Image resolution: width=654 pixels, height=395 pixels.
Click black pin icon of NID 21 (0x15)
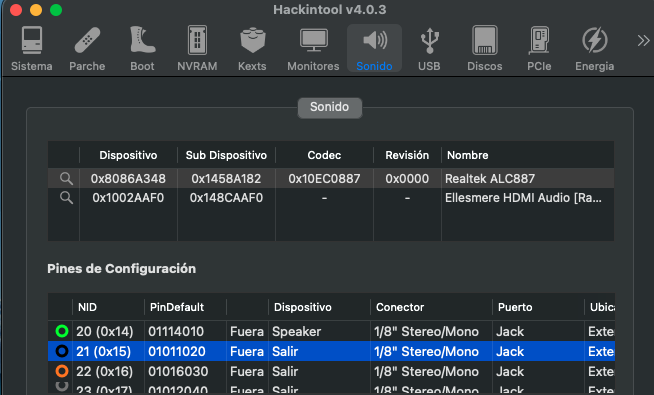62,351
